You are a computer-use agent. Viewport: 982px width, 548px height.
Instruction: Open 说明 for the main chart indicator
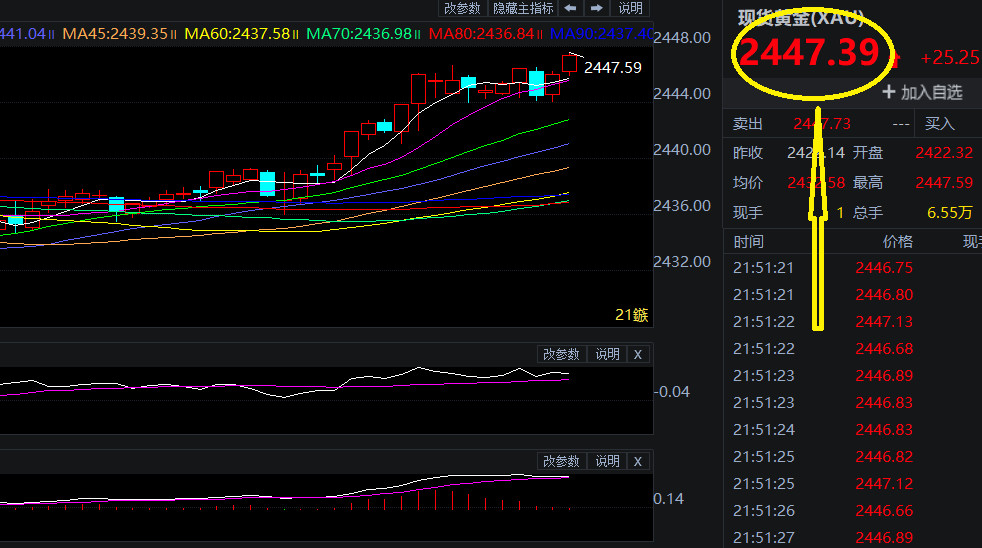pyautogui.click(x=630, y=8)
